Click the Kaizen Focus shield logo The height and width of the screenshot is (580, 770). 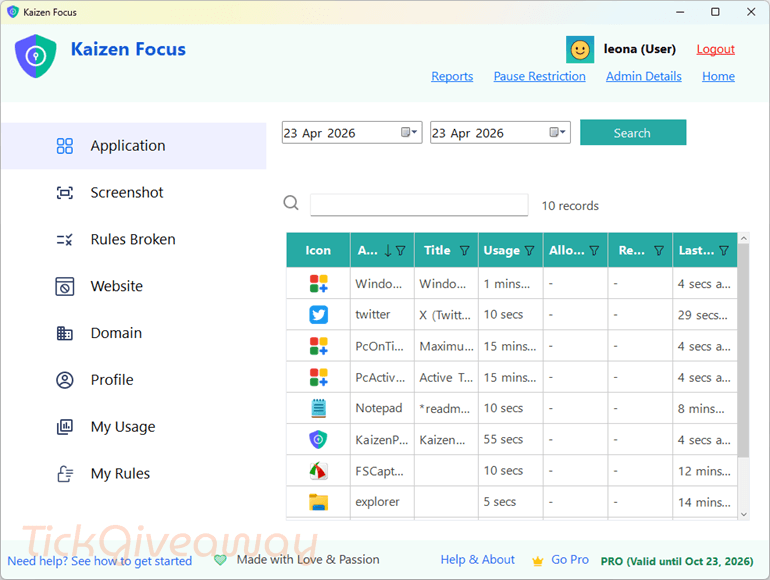pos(35,56)
